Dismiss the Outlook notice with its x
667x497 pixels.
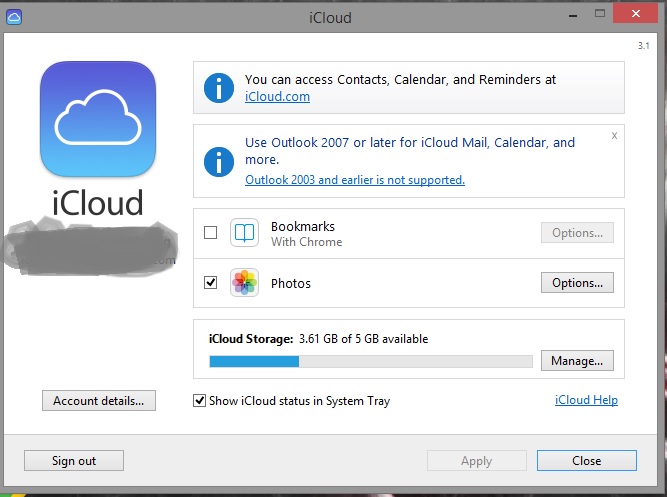point(614,136)
